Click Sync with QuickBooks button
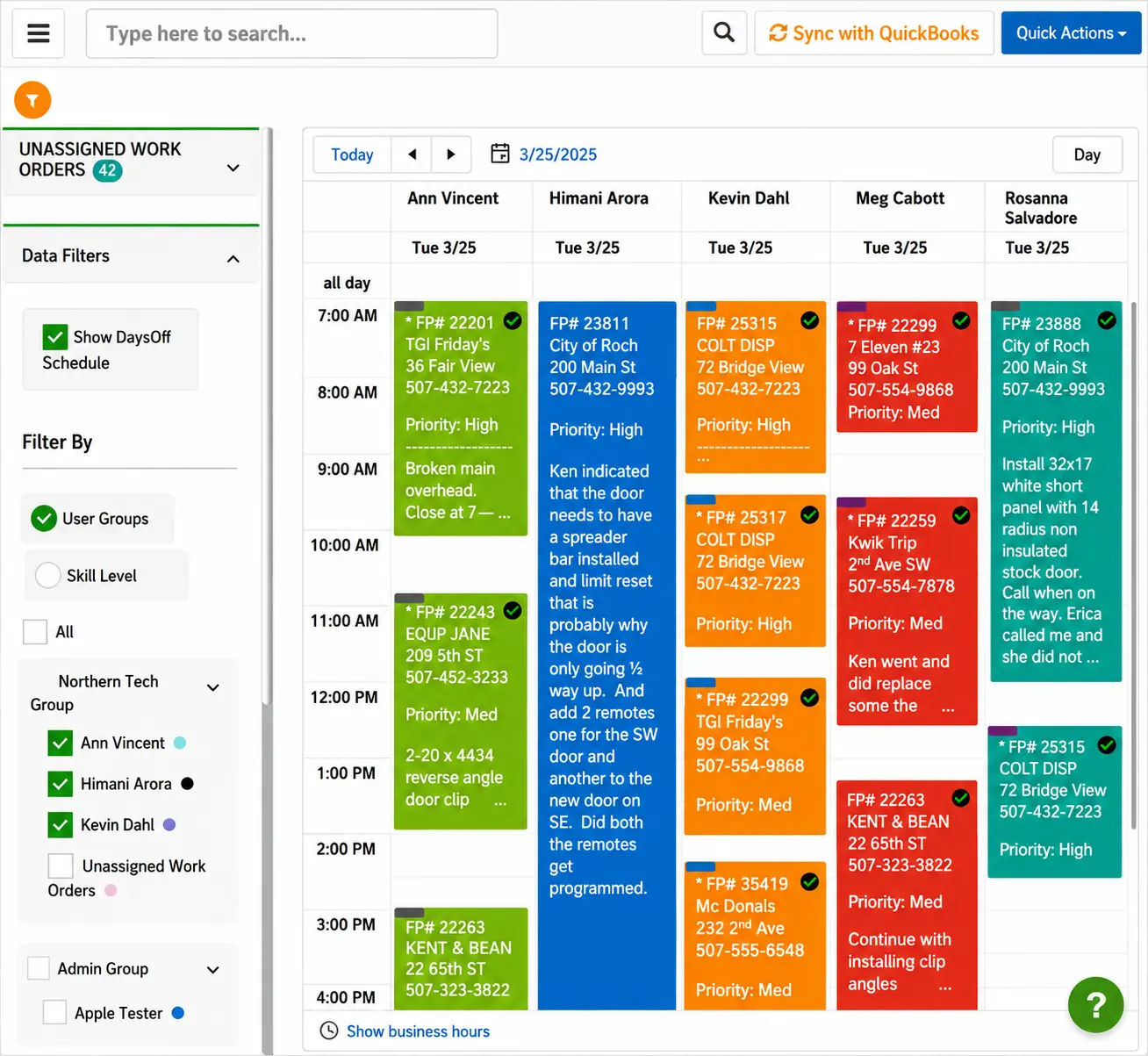This screenshot has width=1148, height=1056. (x=873, y=33)
